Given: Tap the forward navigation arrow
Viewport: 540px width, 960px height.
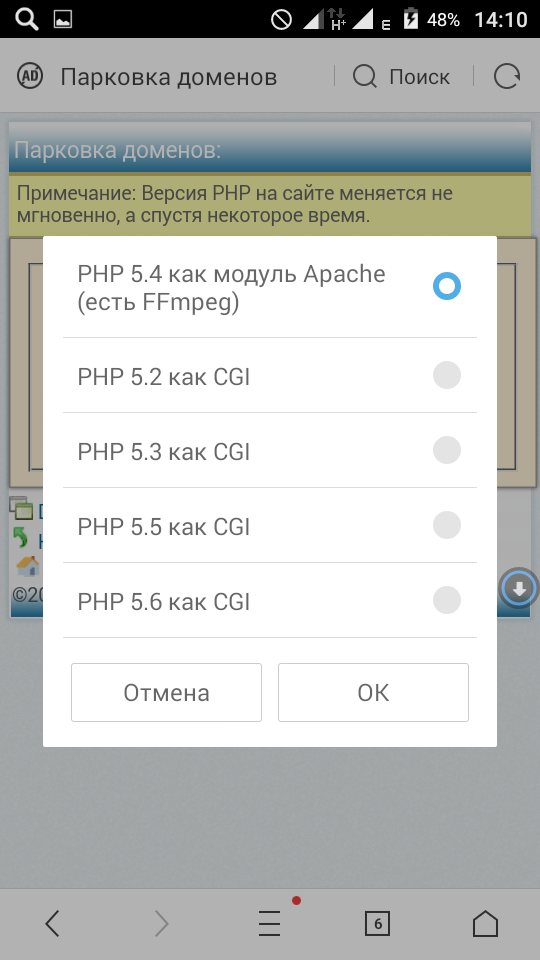Looking at the screenshot, I should 161,923.
